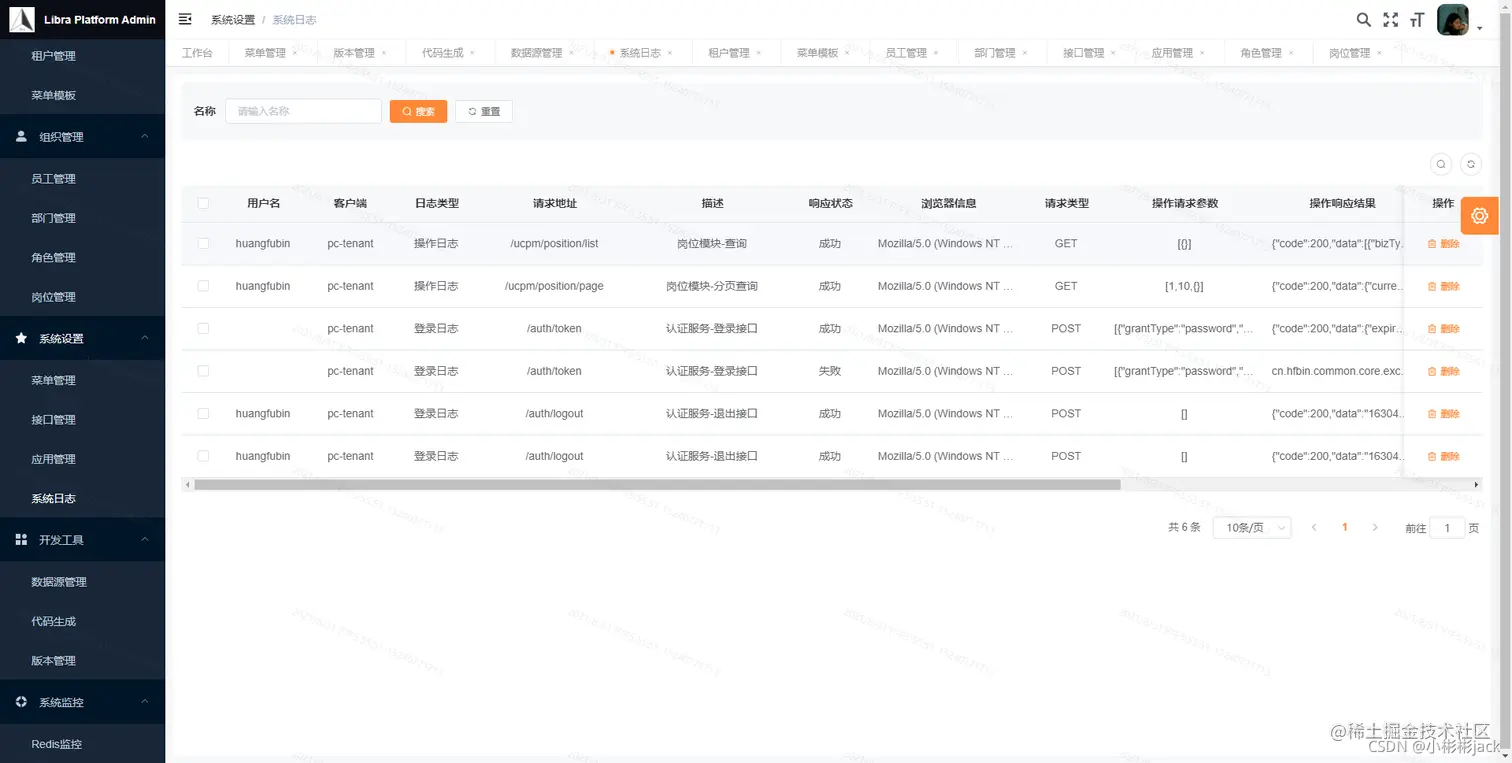Image resolution: width=1512 pixels, height=763 pixels.
Task: Switch to the 工作台 tab
Action: [x=197, y=52]
